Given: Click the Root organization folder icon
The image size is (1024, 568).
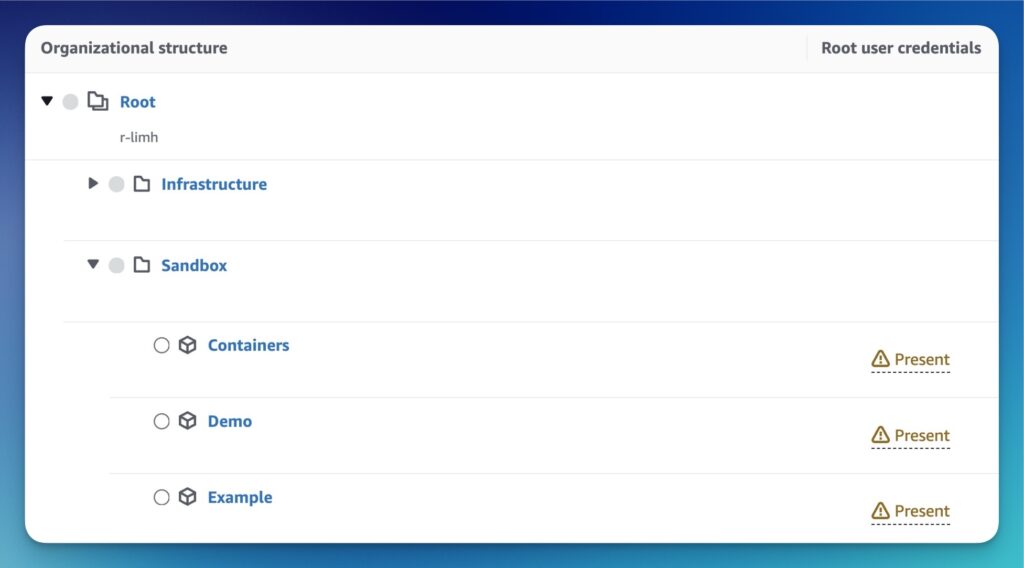Looking at the screenshot, I should [x=98, y=101].
